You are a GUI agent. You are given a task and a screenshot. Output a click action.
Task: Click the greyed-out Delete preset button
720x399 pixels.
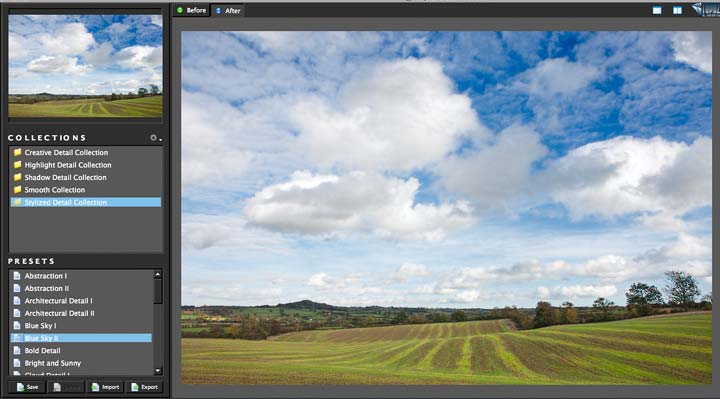pos(66,387)
